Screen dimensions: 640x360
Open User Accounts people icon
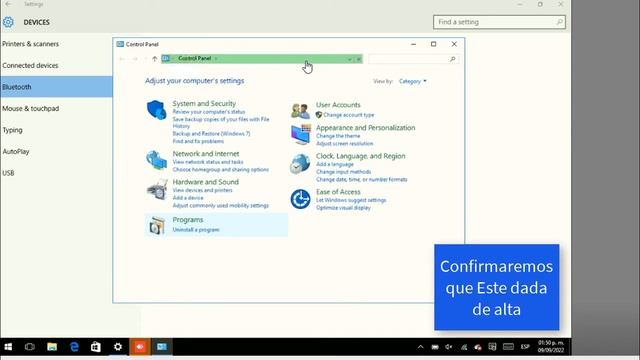coord(300,111)
